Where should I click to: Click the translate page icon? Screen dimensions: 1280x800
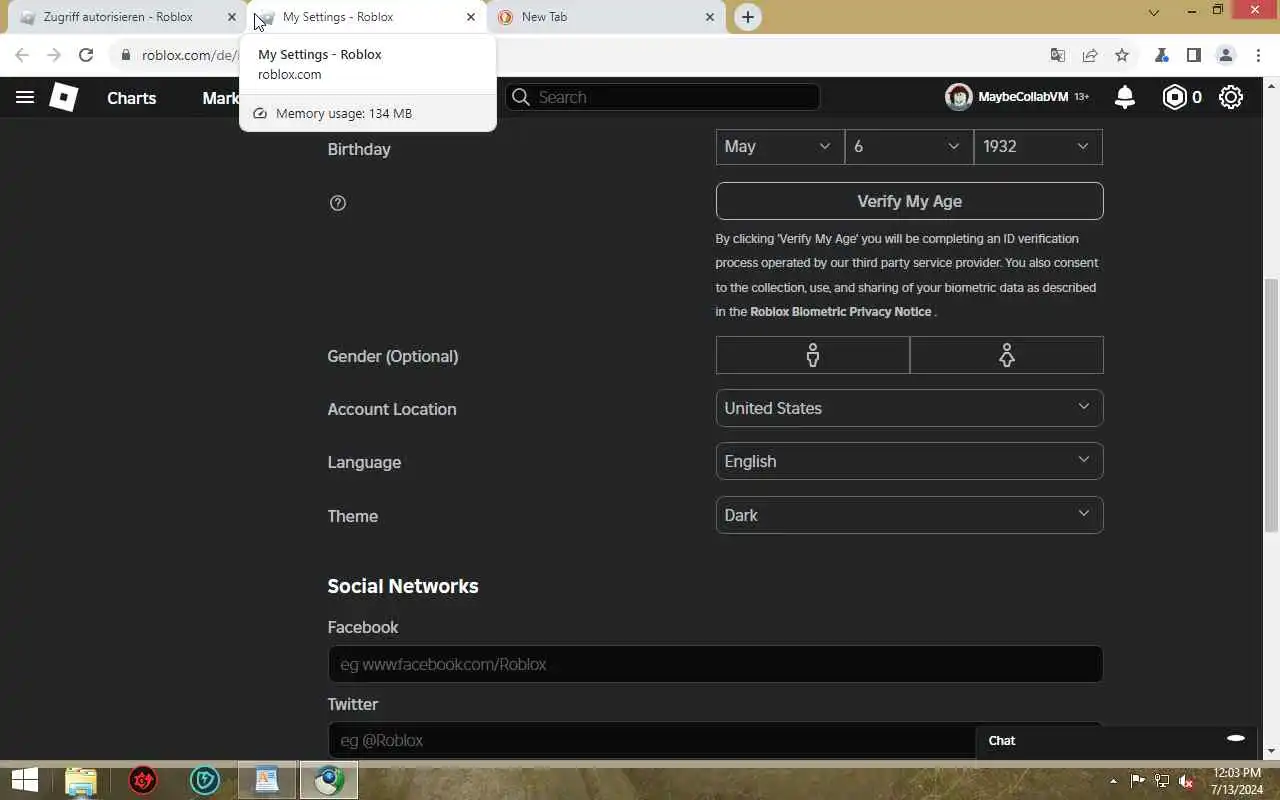tap(1058, 55)
